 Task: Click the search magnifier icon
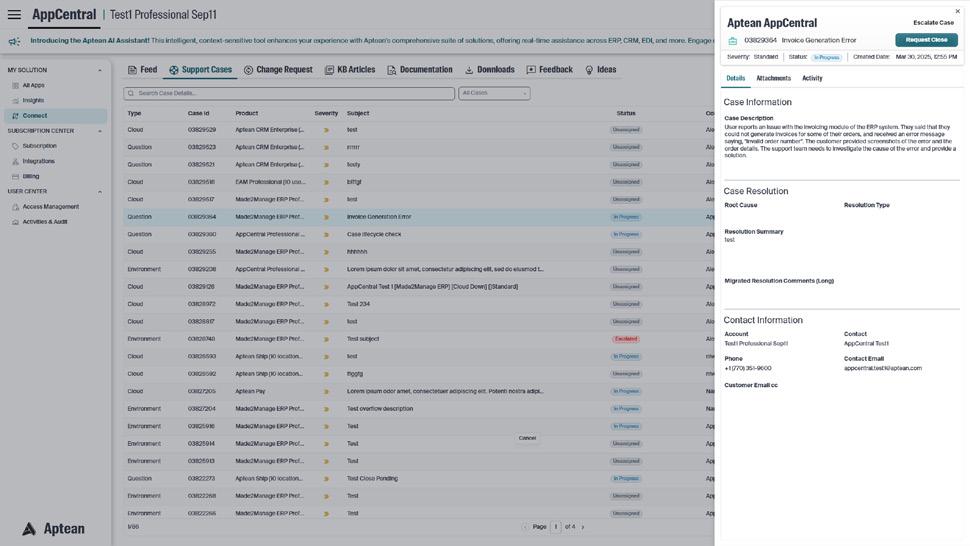point(131,93)
